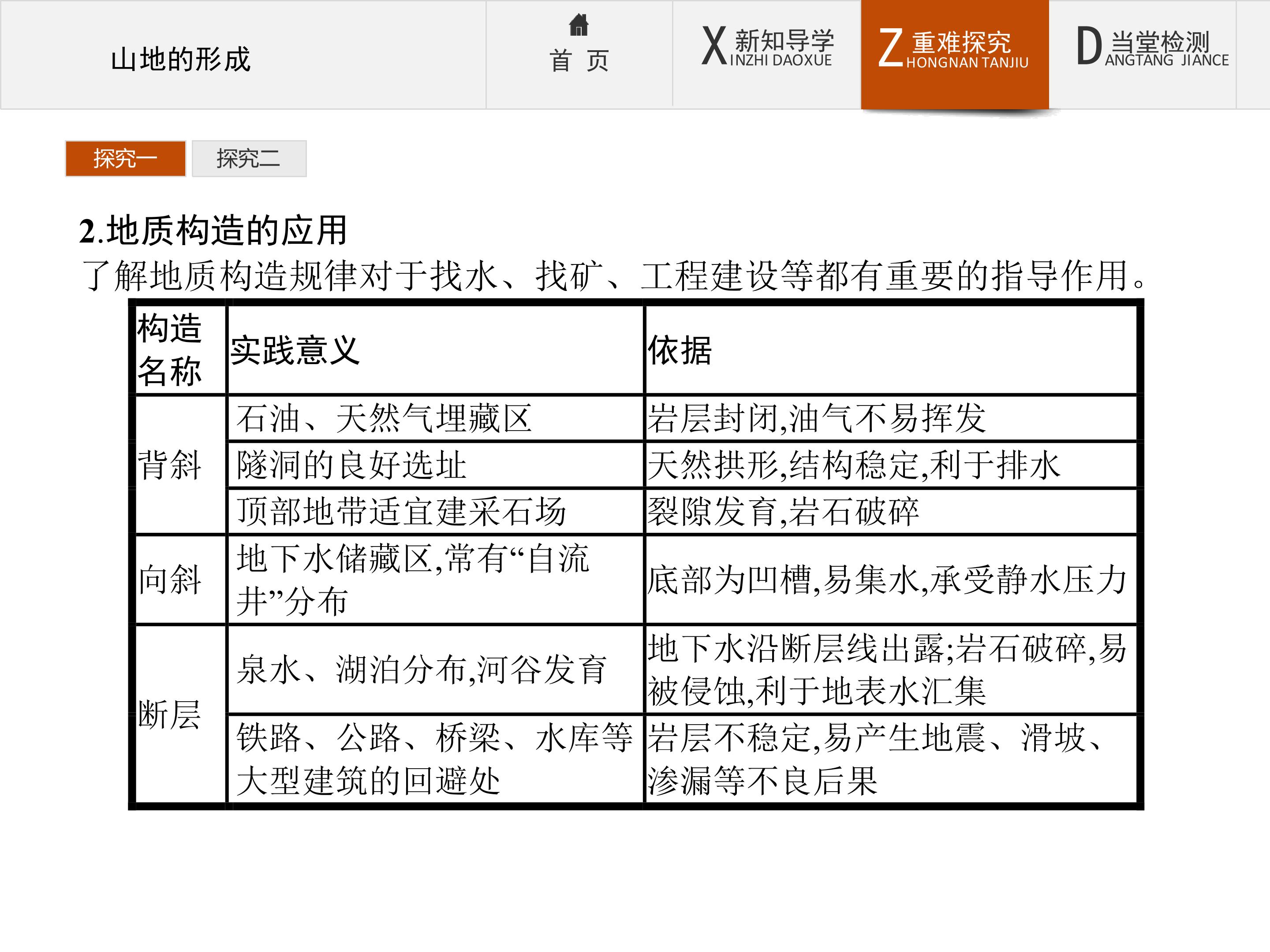
Task: Select the 探究一 button
Action: click(x=125, y=158)
